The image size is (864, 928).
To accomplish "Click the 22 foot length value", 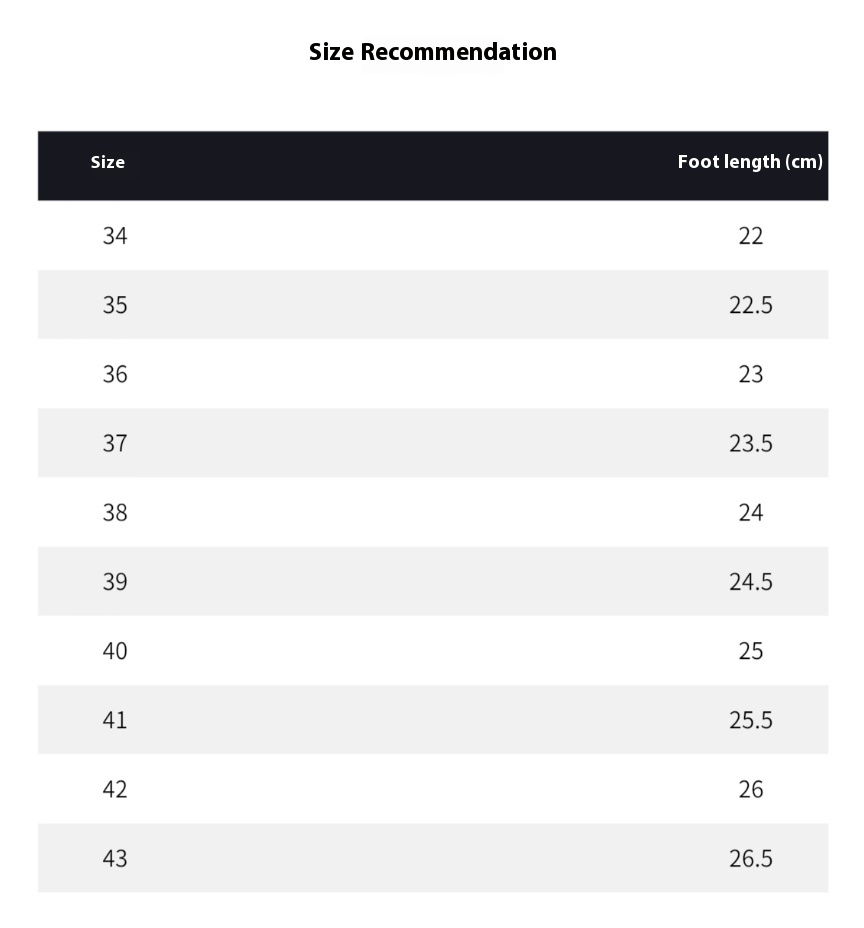I will (750, 236).
